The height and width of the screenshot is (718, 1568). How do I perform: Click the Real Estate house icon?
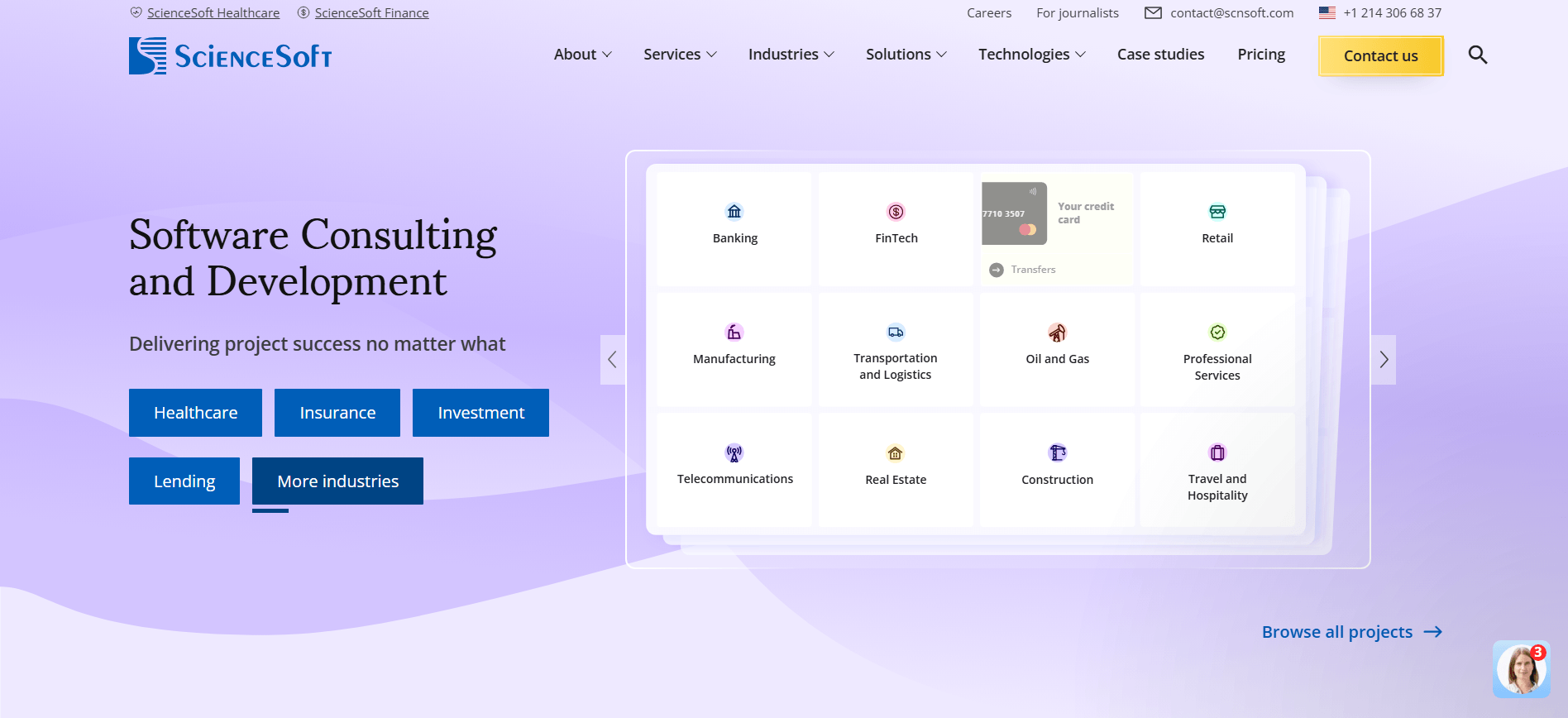click(x=896, y=453)
